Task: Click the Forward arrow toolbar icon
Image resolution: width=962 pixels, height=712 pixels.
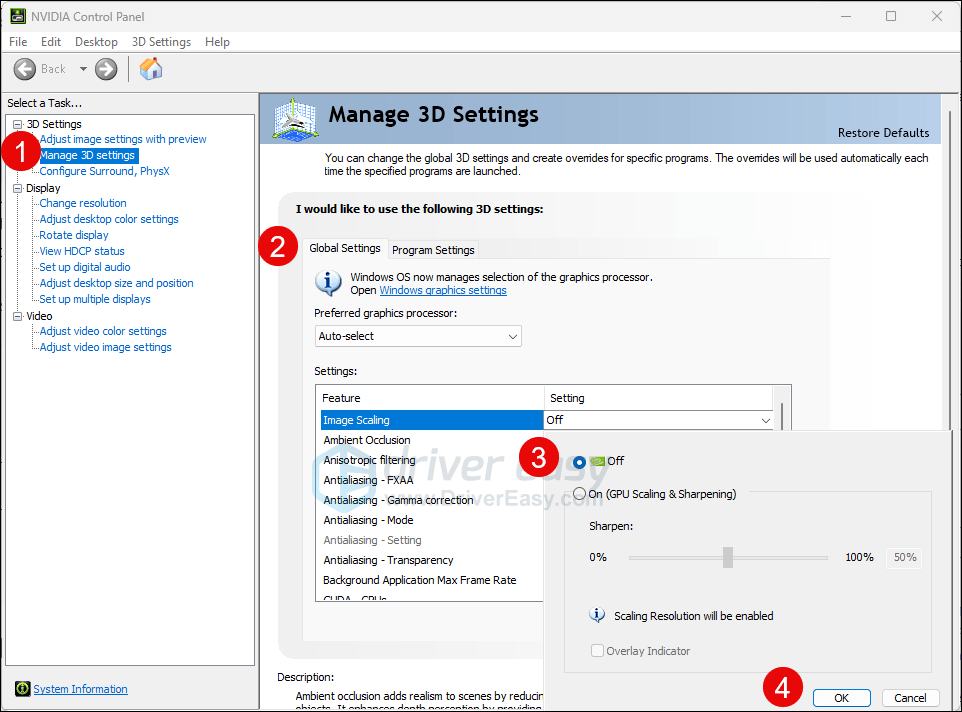Action: (x=106, y=69)
